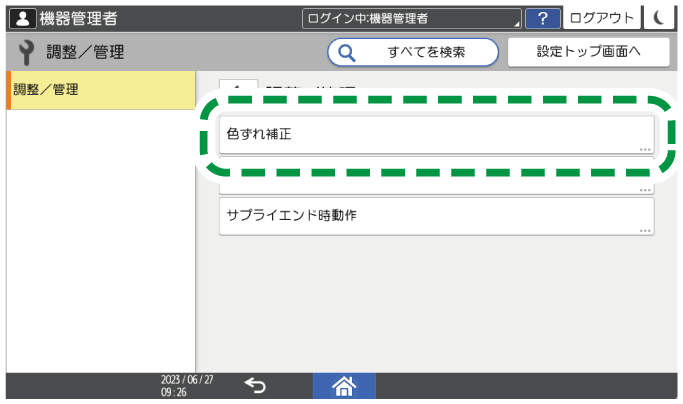The height and width of the screenshot is (404, 683).
Task: Open the ログイン中:機器管理者 login status dropdown
Action: tap(412, 19)
